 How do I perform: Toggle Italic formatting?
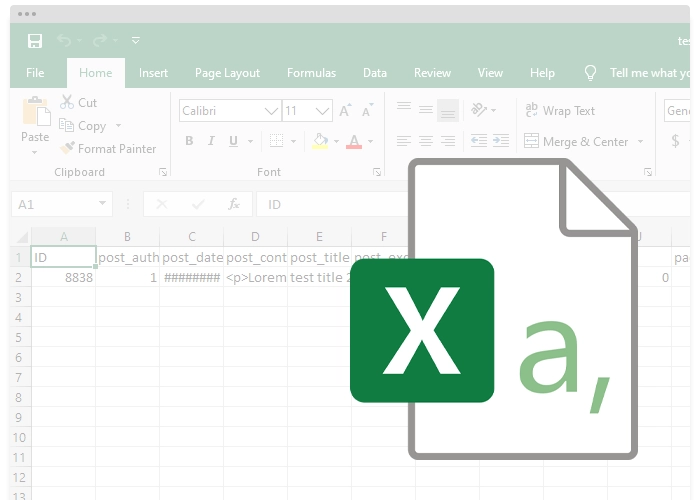[x=213, y=142]
